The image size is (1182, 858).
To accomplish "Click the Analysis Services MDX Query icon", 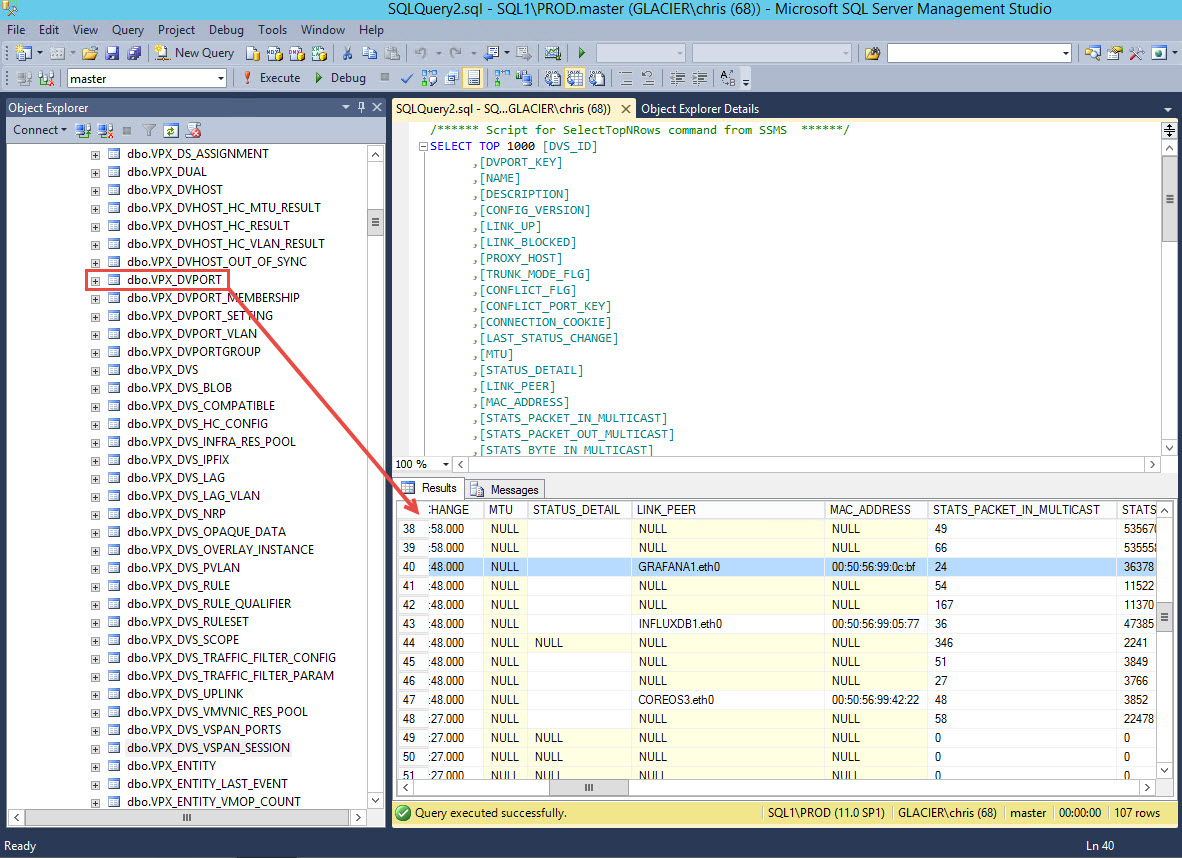I will (275, 53).
